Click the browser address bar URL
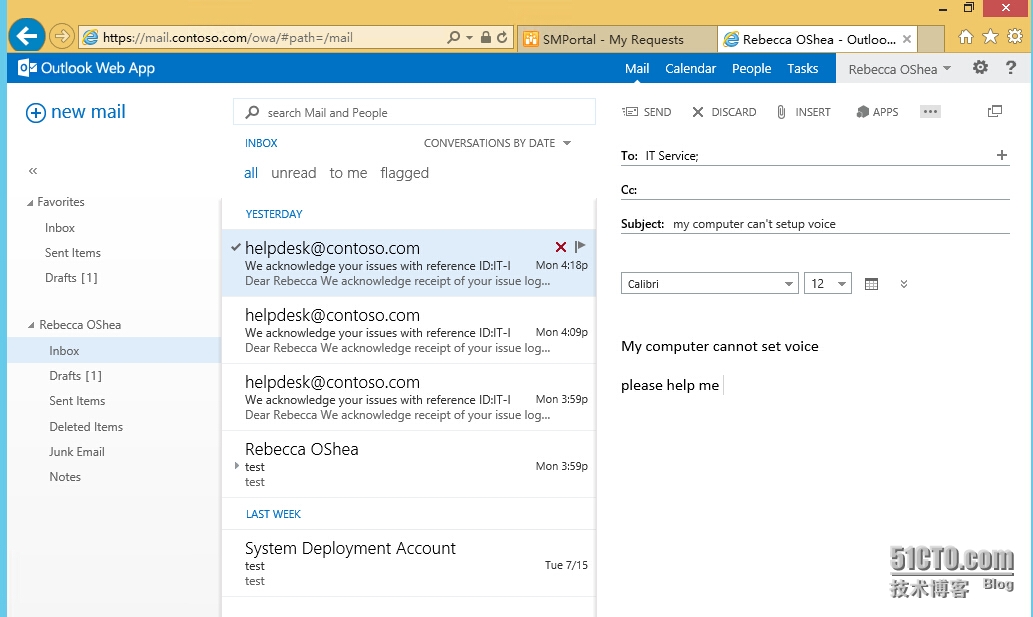This screenshot has width=1033, height=617. [228, 38]
